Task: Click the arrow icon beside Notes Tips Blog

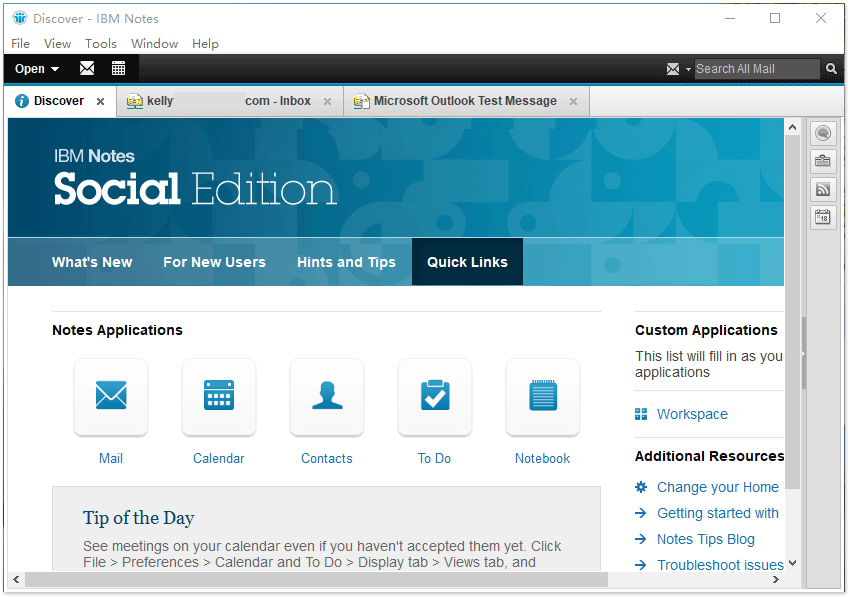Action: coord(641,539)
